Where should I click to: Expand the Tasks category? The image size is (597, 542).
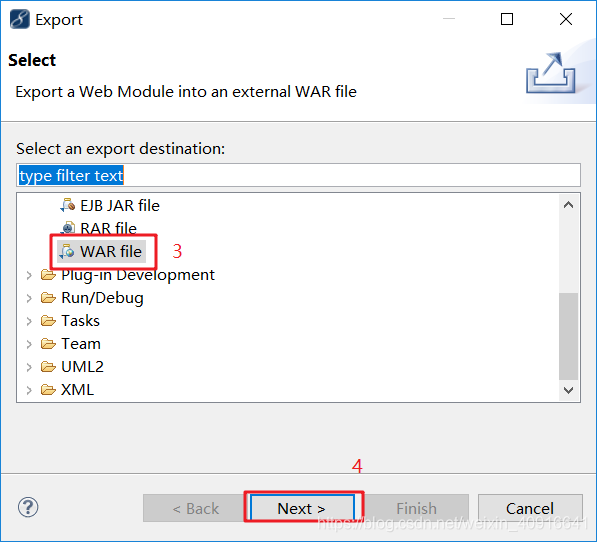(x=29, y=321)
